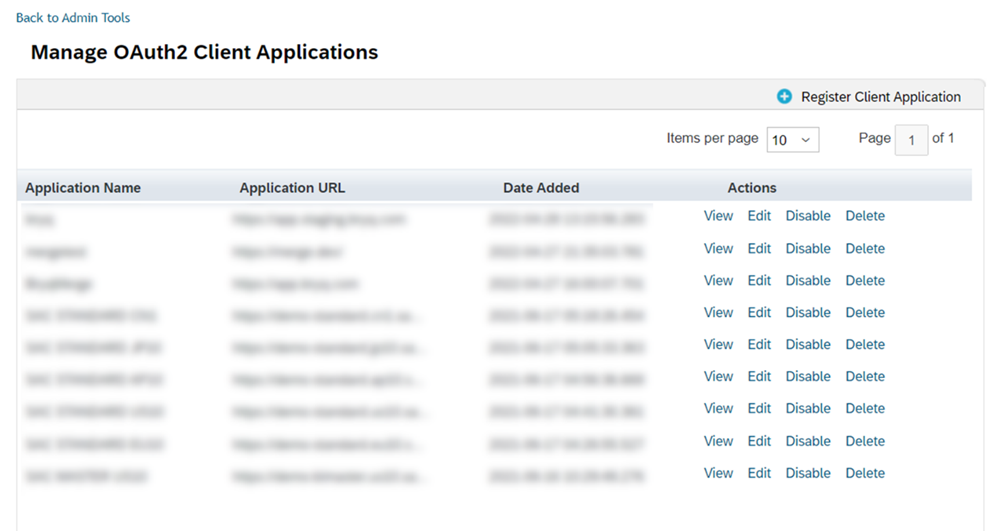Click the Date Added column header

541,188
